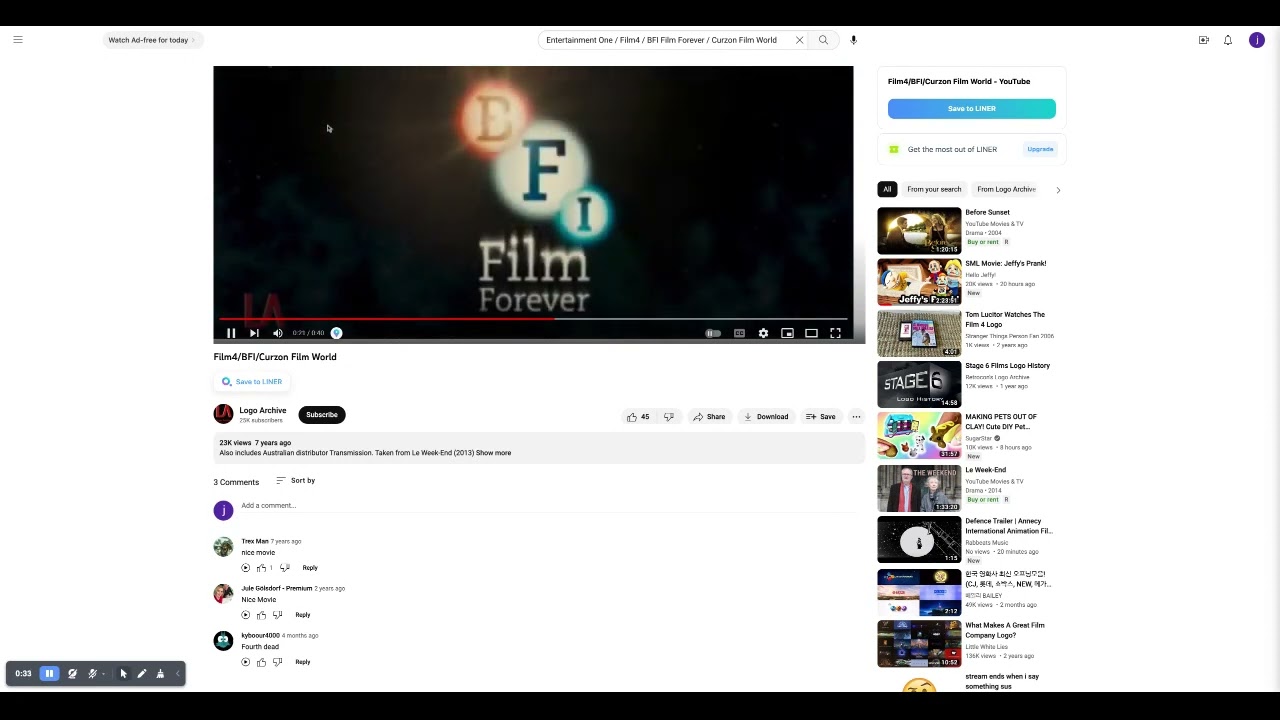This screenshot has height=720, width=1280.
Task: Pause the video in the player
Action: click(x=231, y=333)
